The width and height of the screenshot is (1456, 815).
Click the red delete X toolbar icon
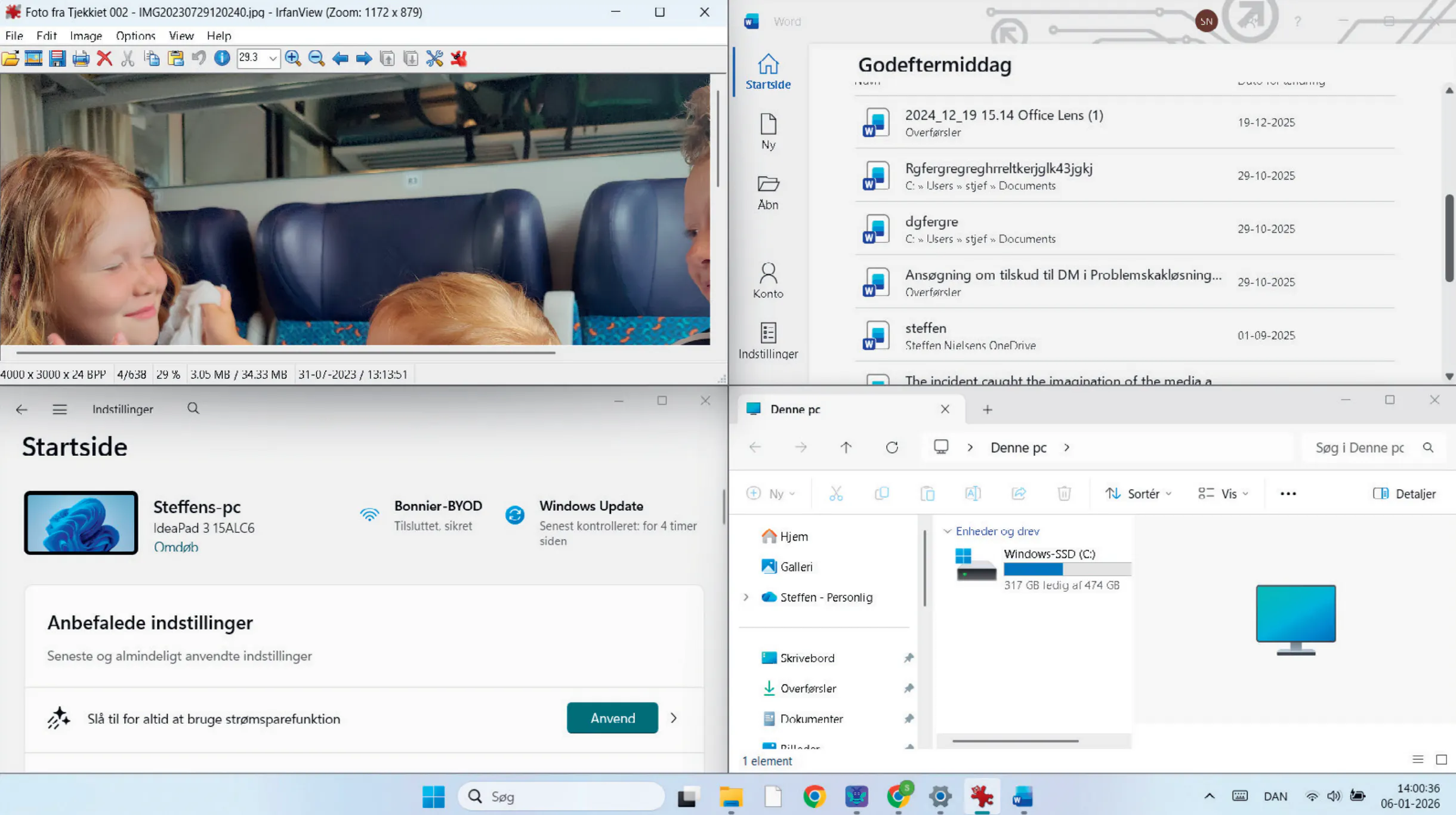pyautogui.click(x=104, y=58)
